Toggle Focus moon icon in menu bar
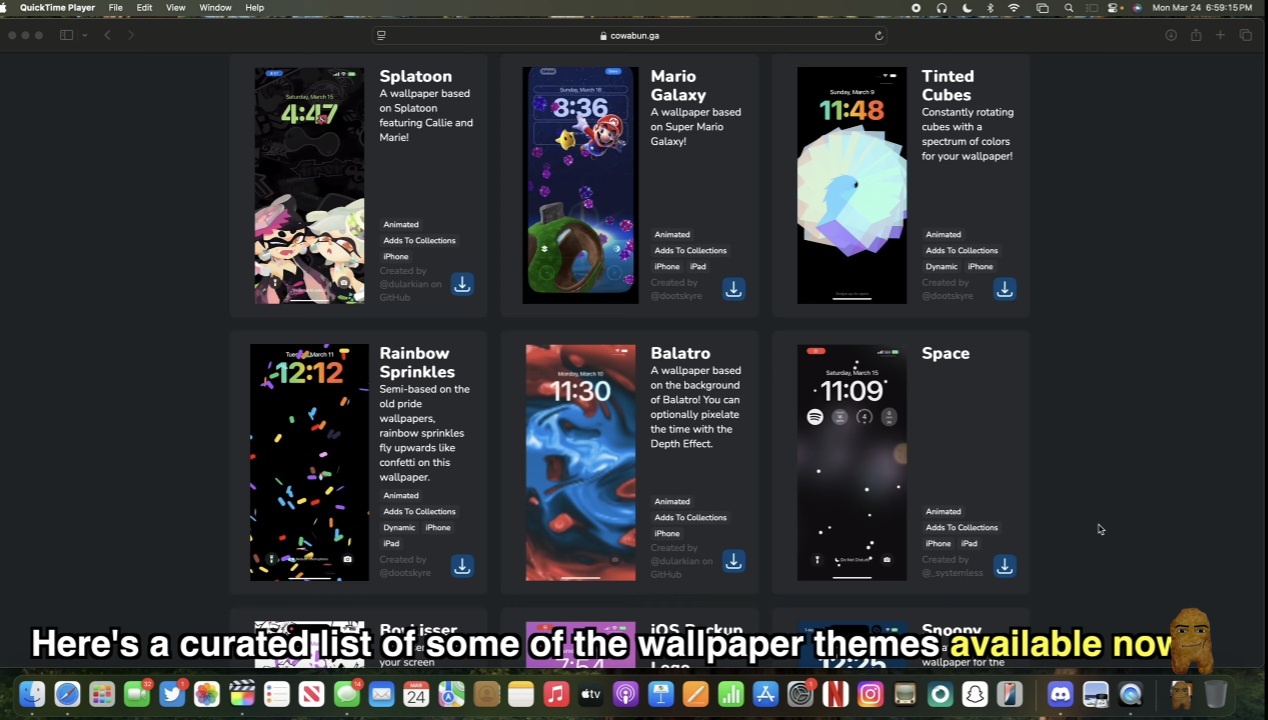The height and width of the screenshot is (720, 1268). click(x=967, y=7)
